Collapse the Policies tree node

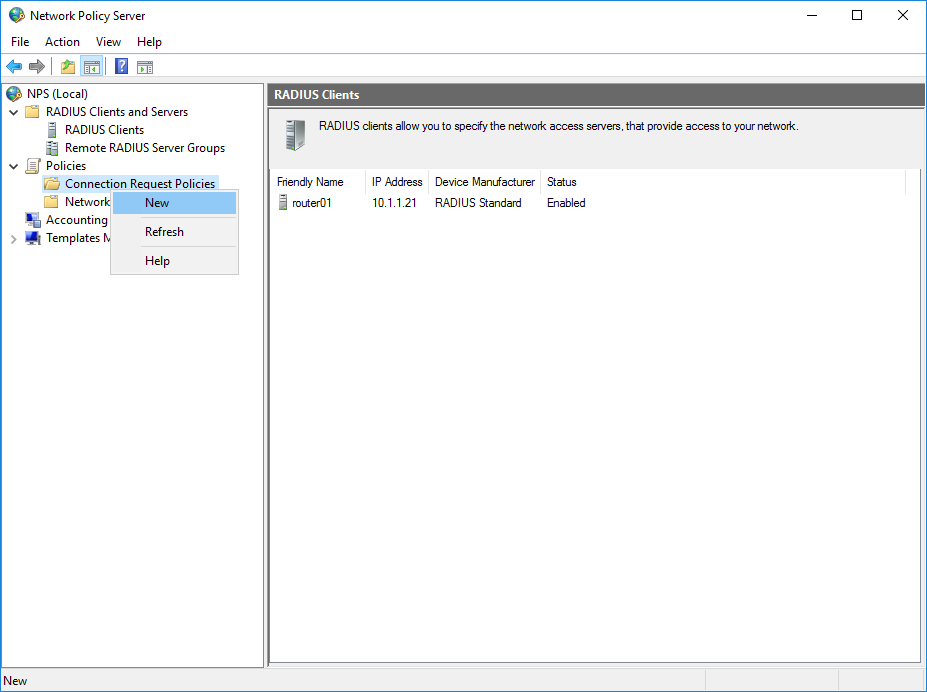tap(13, 165)
